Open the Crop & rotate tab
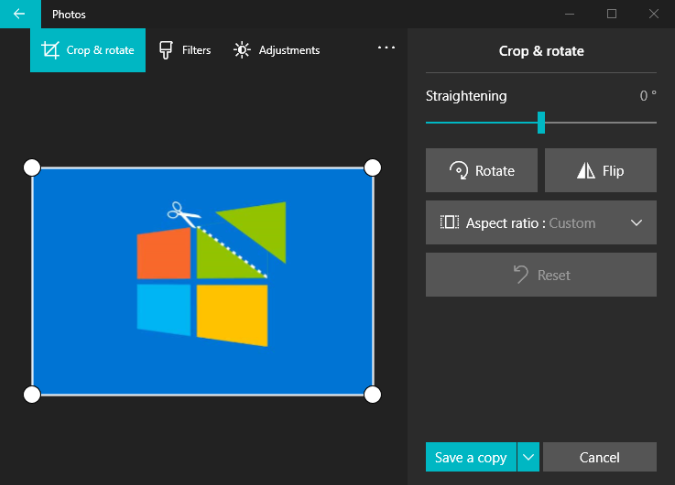This screenshot has height=485, width=675. 88,50
